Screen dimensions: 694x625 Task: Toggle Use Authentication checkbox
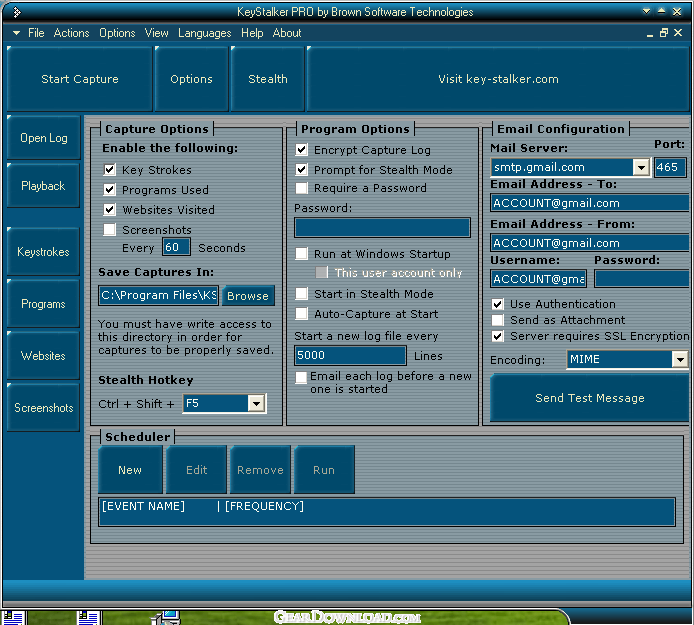pyautogui.click(x=497, y=304)
